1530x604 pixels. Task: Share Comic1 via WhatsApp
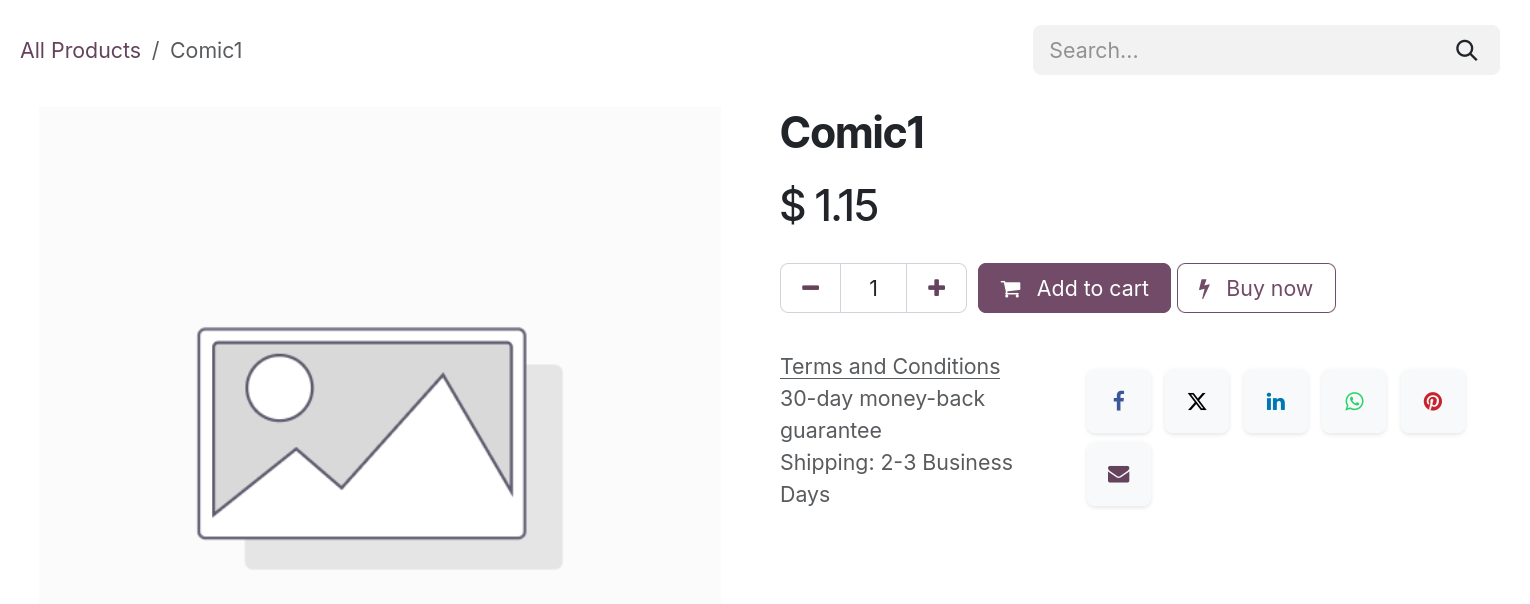click(1354, 401)
